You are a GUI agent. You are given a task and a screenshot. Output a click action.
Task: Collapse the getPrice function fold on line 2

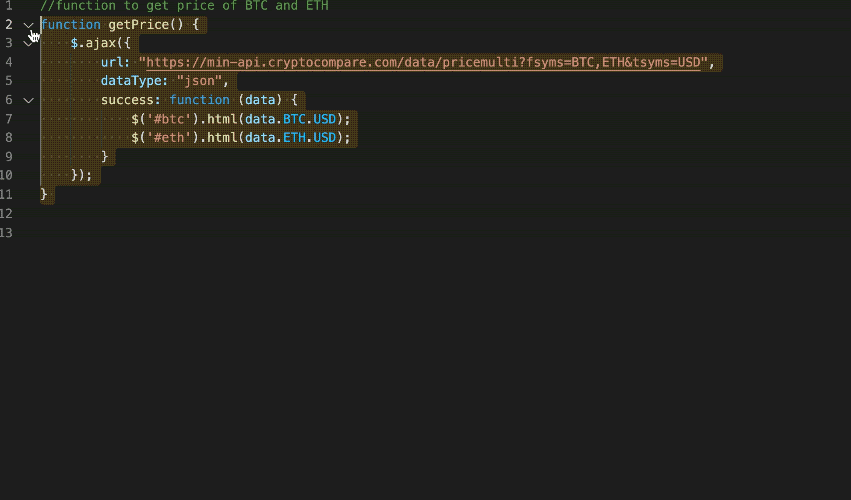point(28,25)
